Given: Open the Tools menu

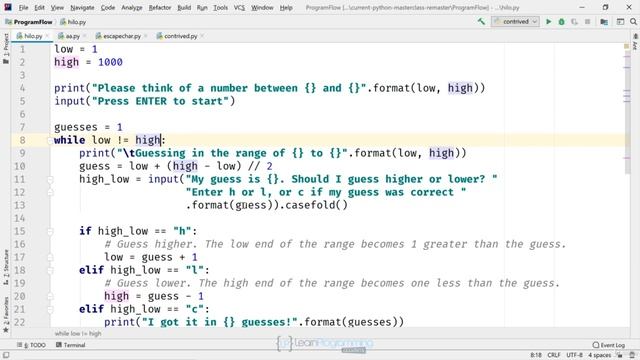Looking at the screenshot, I should pyautogui.click(x=220, y=7).
